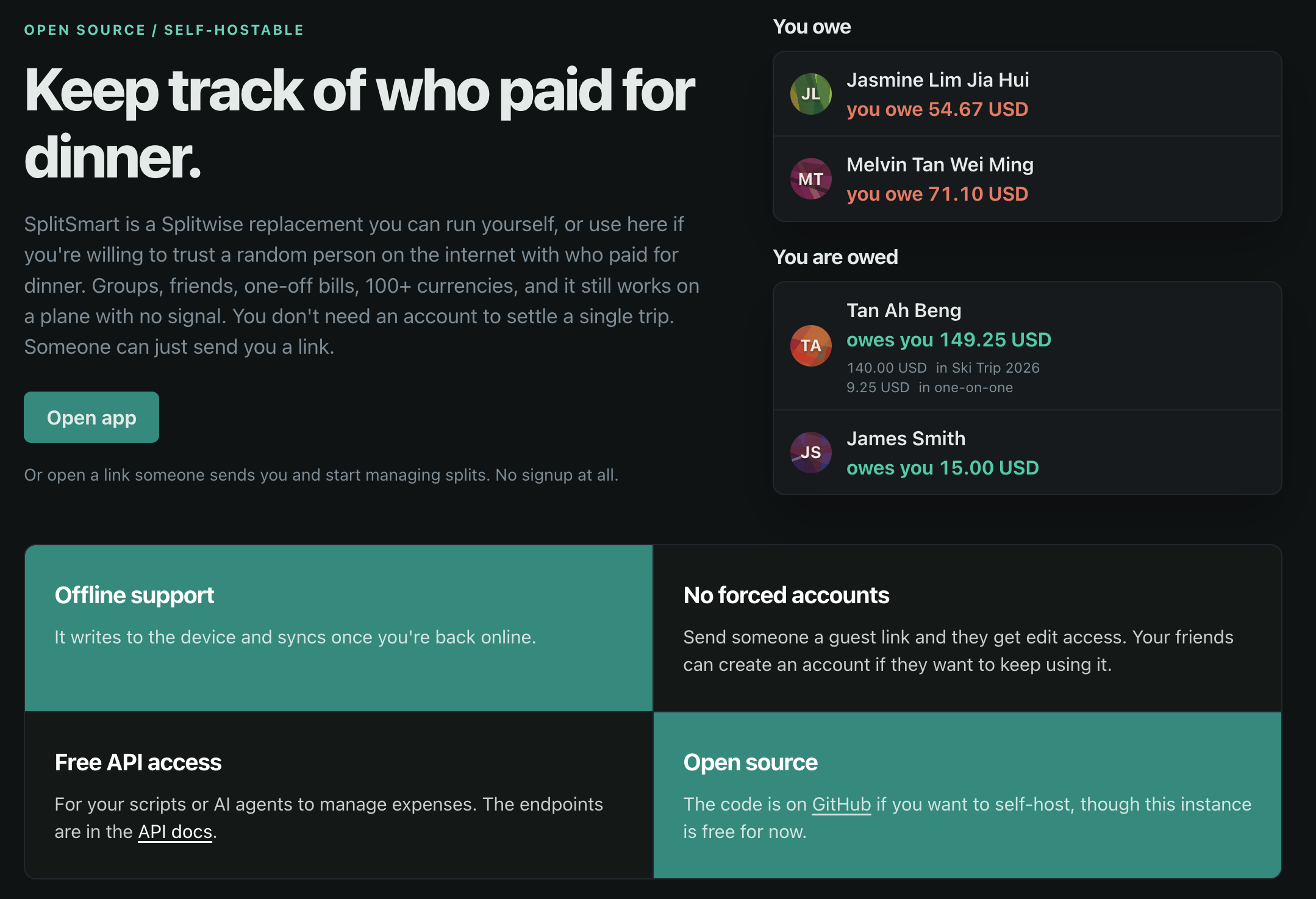The width and height of the screenshot is (1316, 899).
Task: Click the Open source card heading
Action: coord(750,762)
